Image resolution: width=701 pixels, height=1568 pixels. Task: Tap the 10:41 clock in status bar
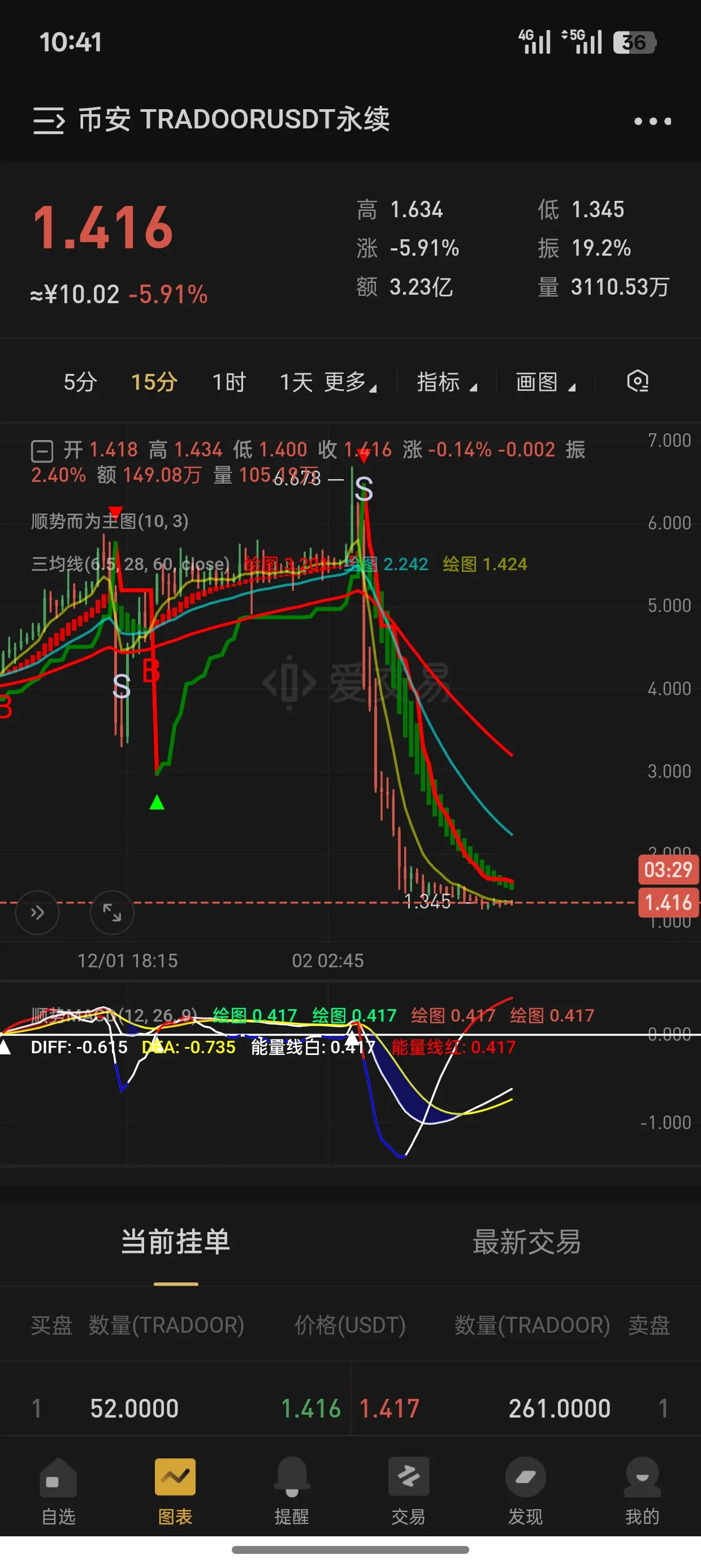pyautogui.click(x=71, y=42)
